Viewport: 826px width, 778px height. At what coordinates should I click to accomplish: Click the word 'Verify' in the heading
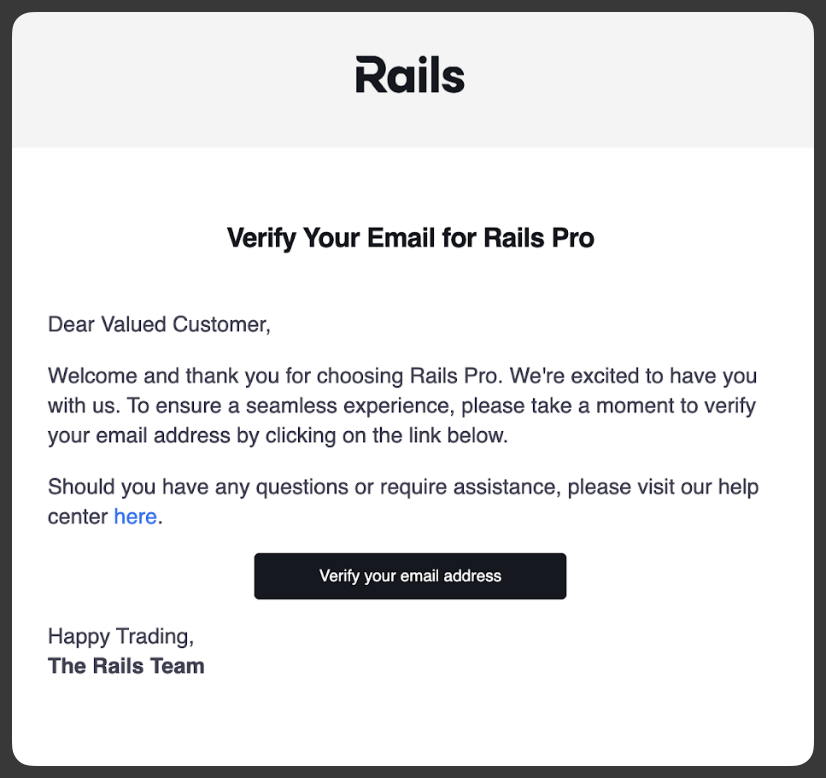click(x=262, y=239)
